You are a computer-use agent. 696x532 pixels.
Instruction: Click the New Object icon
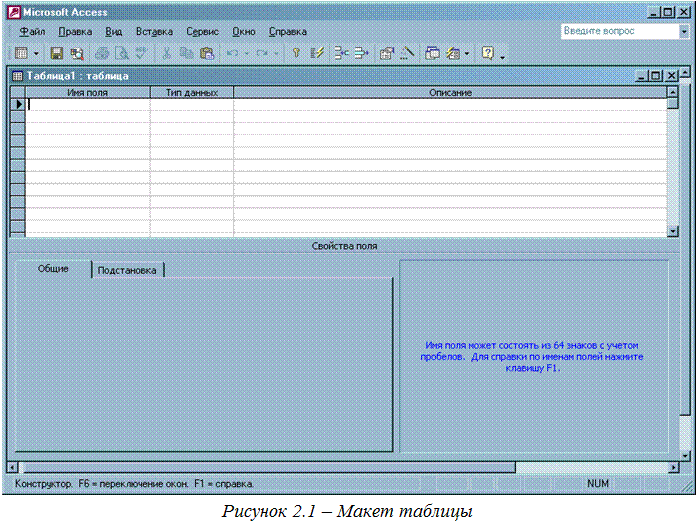pos(453,54)
